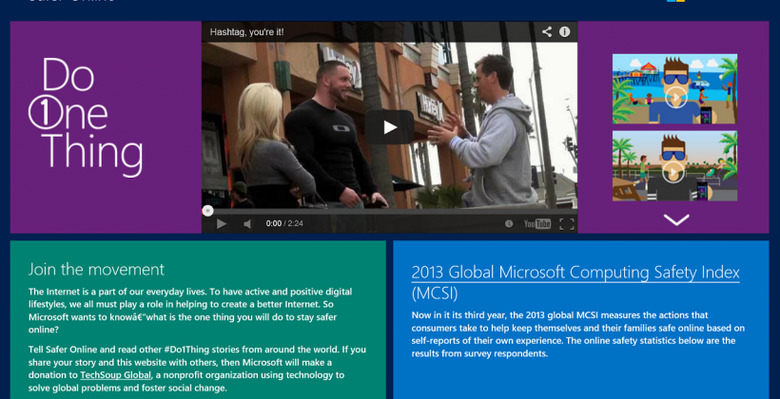Image resolution: width=780 pixels, height=399 pixels.
Task: Click the share icon in the video header
Action: pyautogui.click(x=547, y=32)
